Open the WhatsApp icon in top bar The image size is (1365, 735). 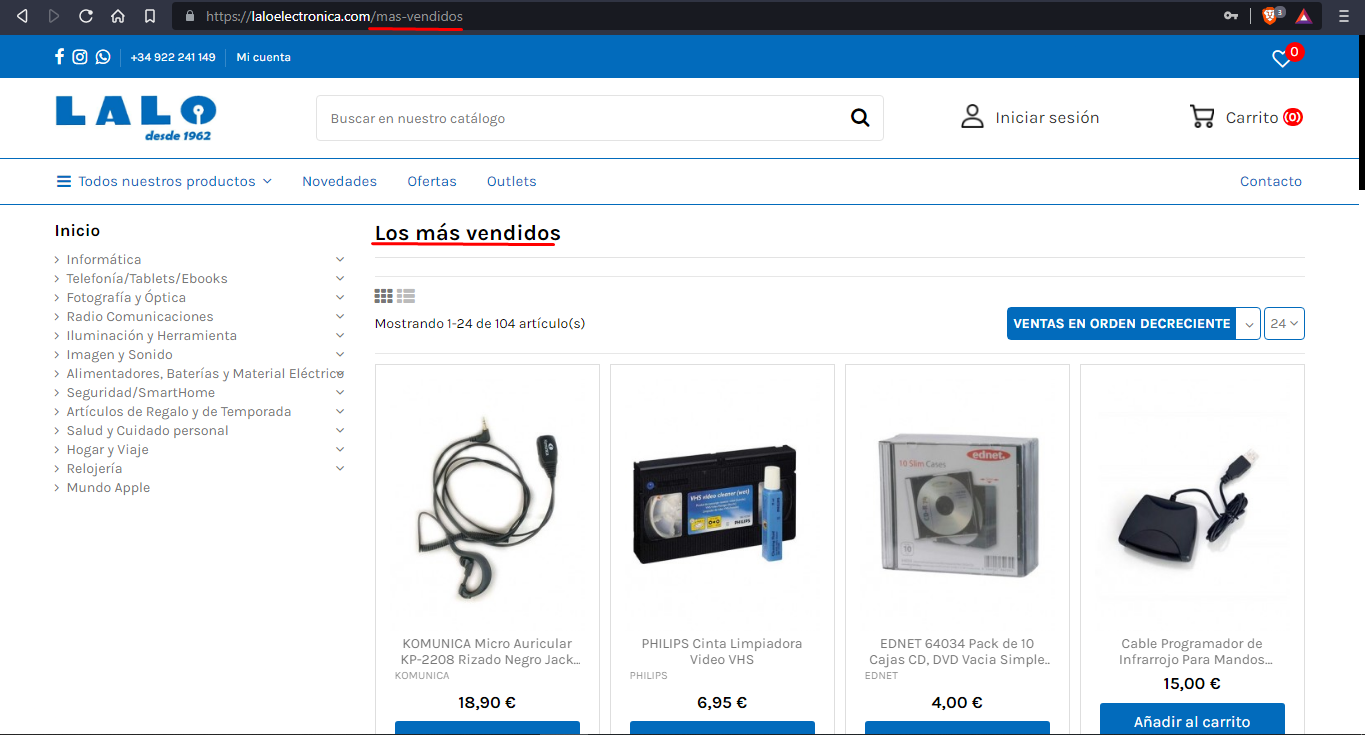(x=103, y=57)
